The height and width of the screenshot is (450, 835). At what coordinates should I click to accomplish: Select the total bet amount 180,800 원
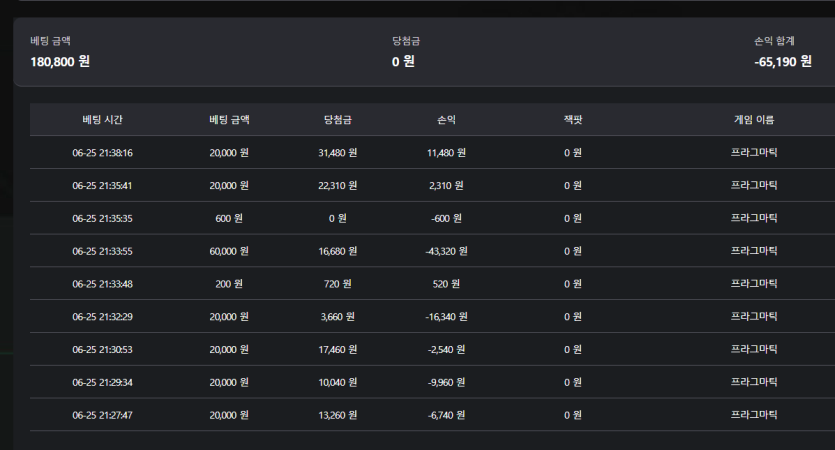pyautogui.click(x=60, y=62)
